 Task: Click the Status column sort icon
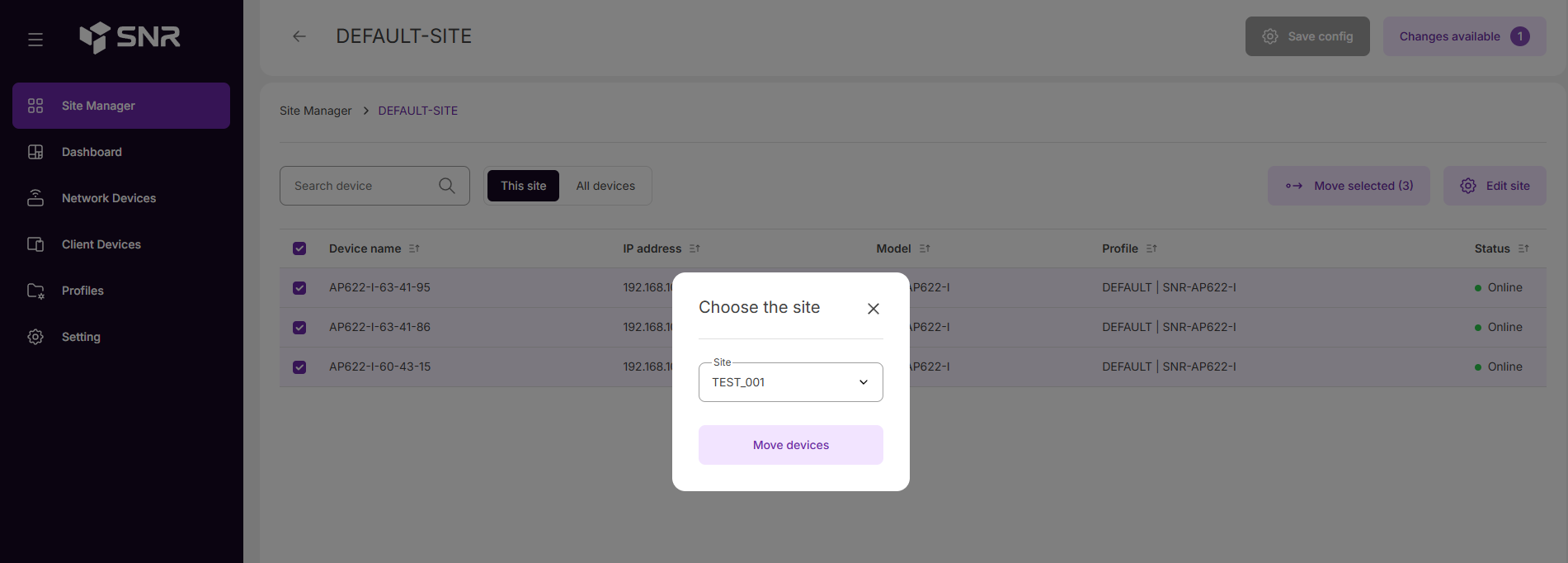(x=1523, y=248)
